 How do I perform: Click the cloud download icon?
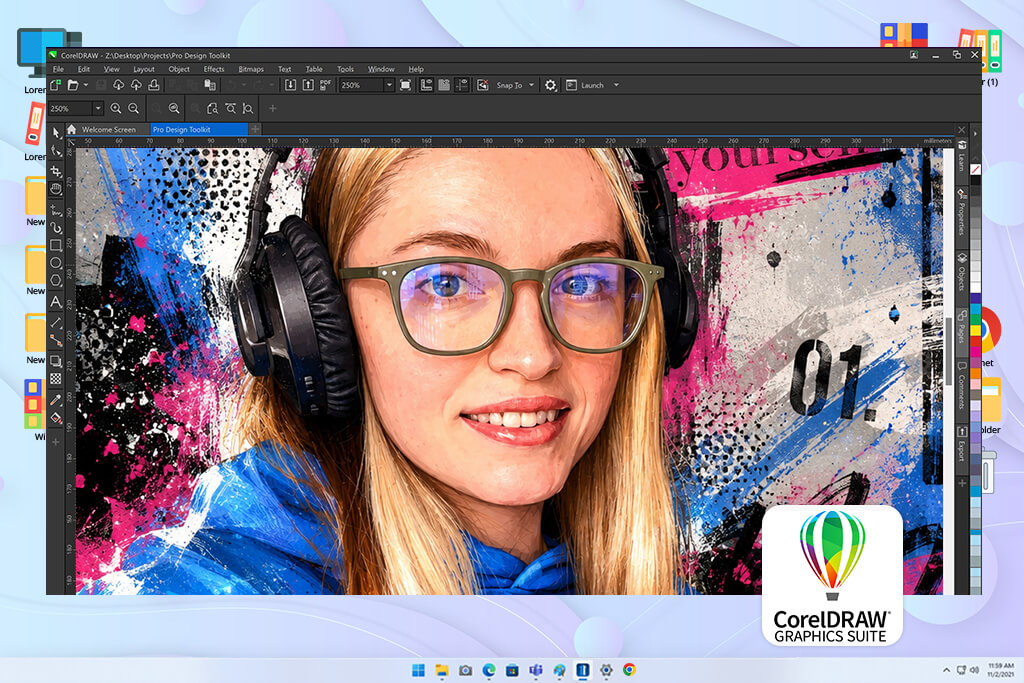point(118,85)
